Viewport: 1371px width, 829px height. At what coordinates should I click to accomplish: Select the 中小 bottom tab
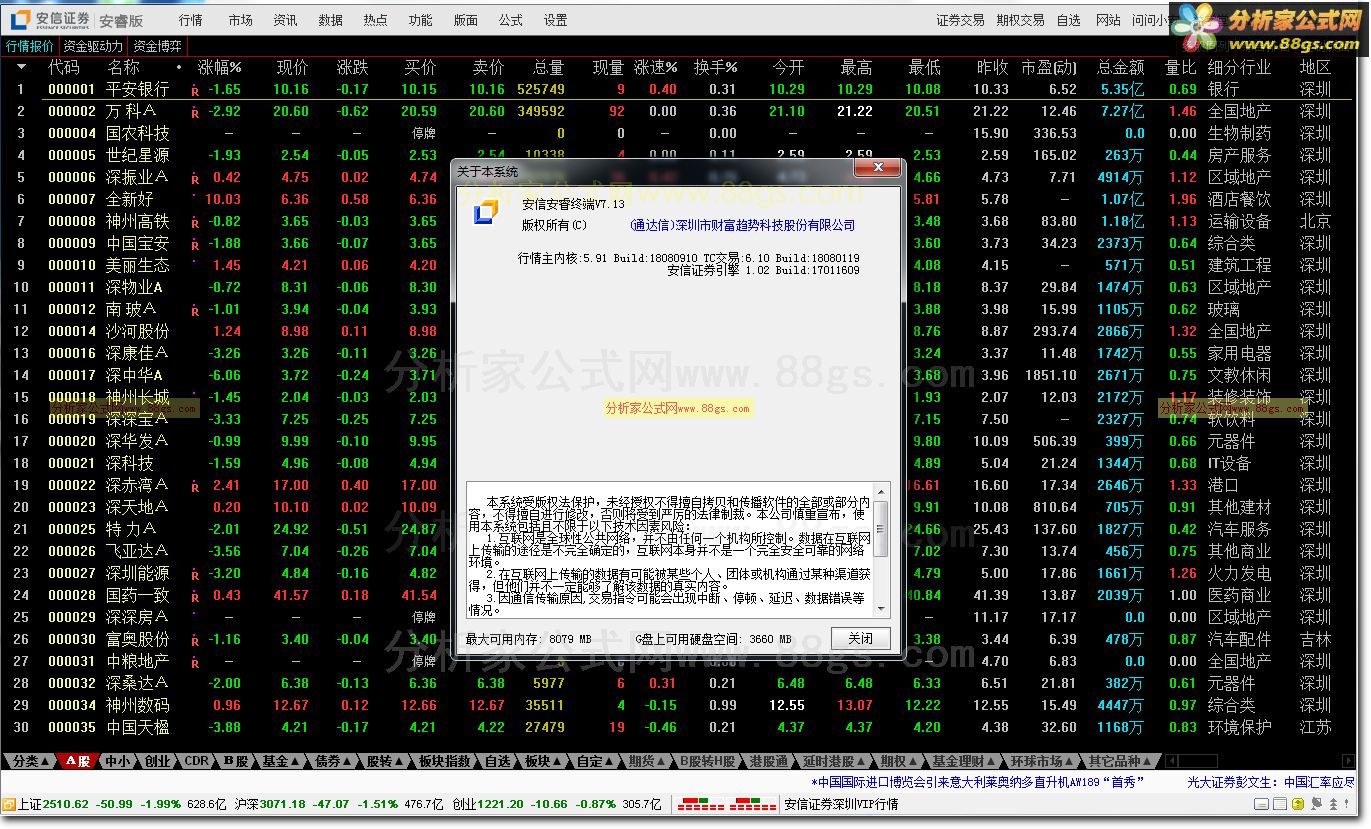(x=117, y=761)
